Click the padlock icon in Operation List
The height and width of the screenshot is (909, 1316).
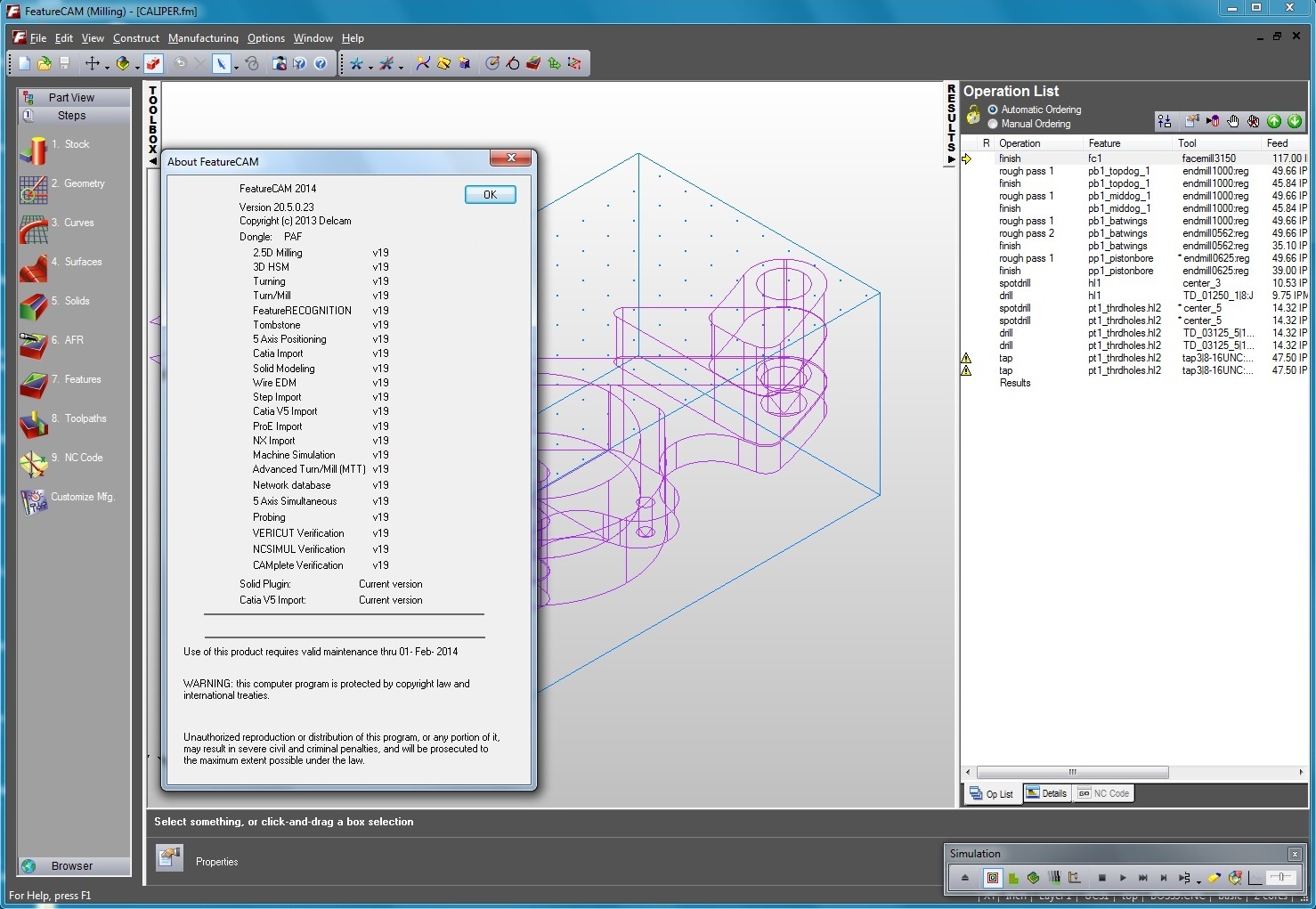point(973,116)
